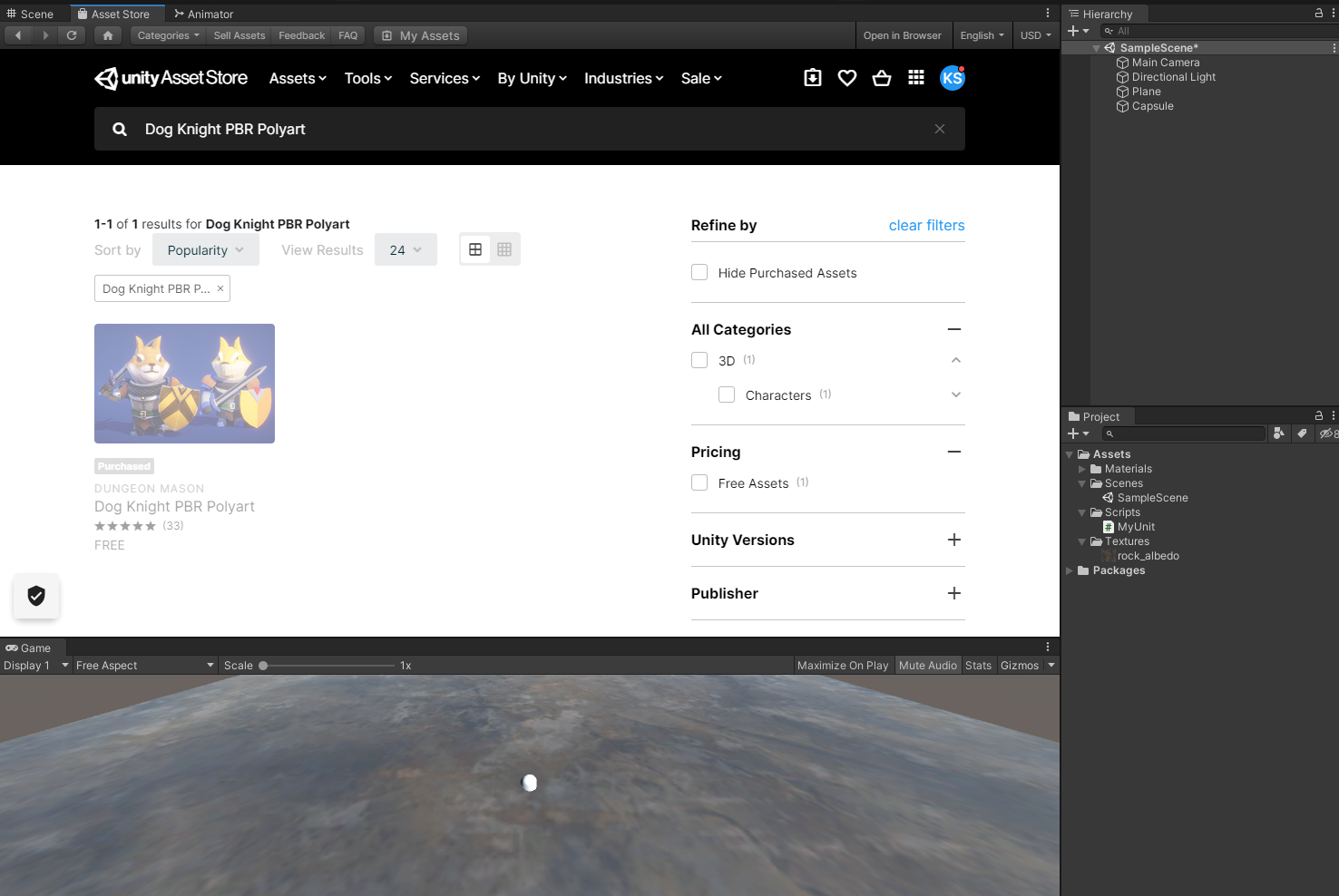Screen dimensions: 1339x896
Task: Toggle Stats overlay in Game view
Action: [979, 666]
